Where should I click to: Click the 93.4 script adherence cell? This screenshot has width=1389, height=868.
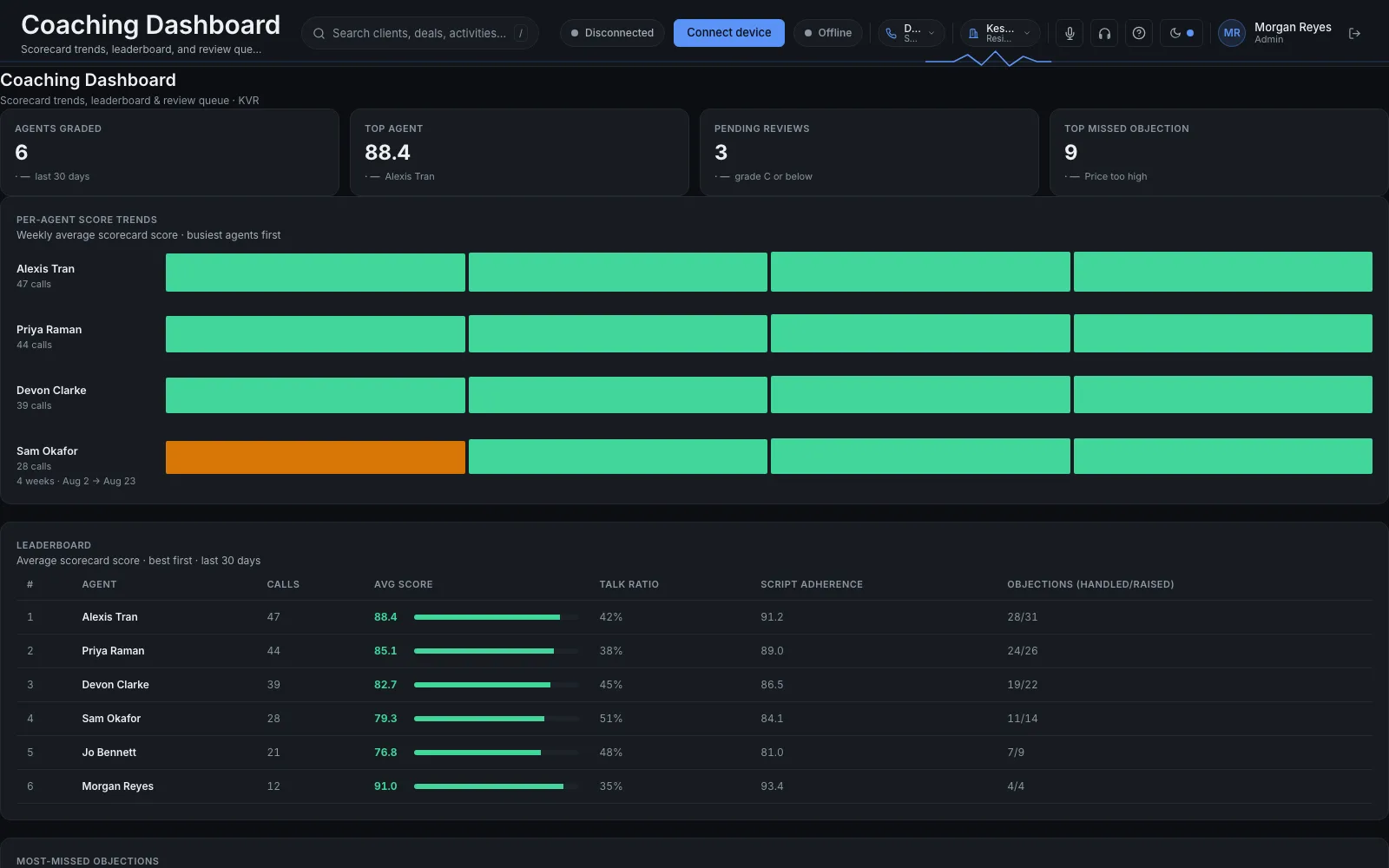pos(772,786)
